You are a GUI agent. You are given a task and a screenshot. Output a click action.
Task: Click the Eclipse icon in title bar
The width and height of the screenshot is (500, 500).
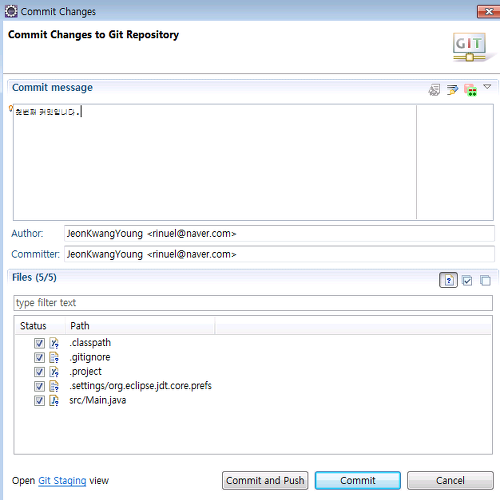(11, 11)
